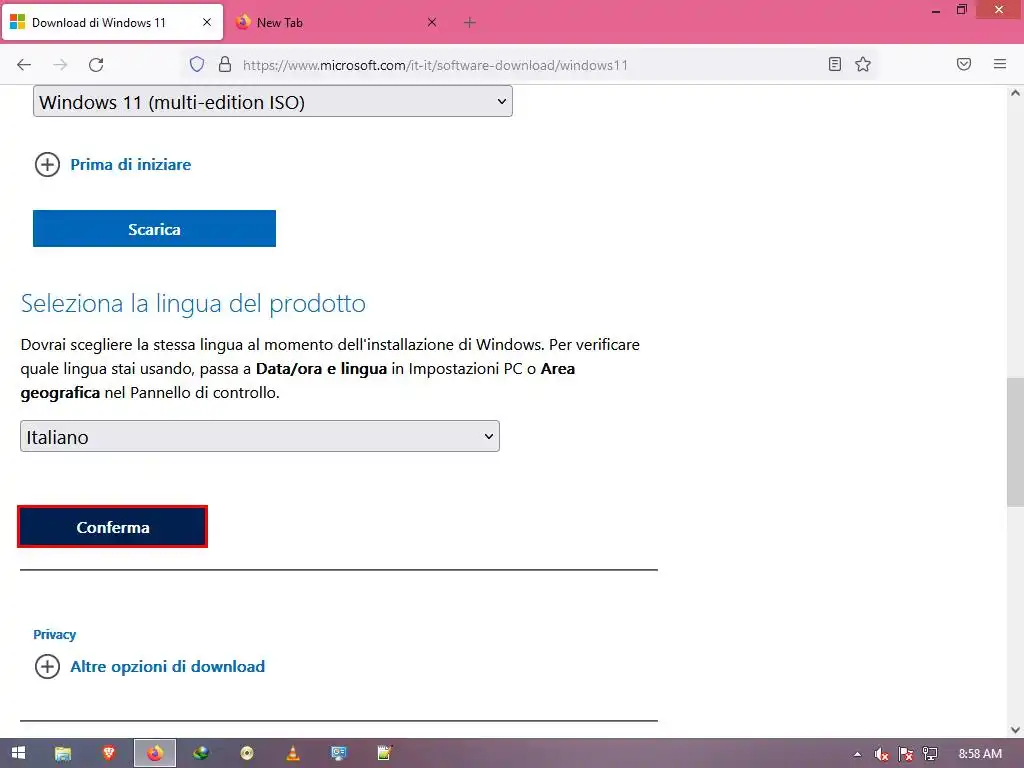The image size is (1024, 768).
Task: Click the 8:58 AM clock
Action: [x=980, y=754]
